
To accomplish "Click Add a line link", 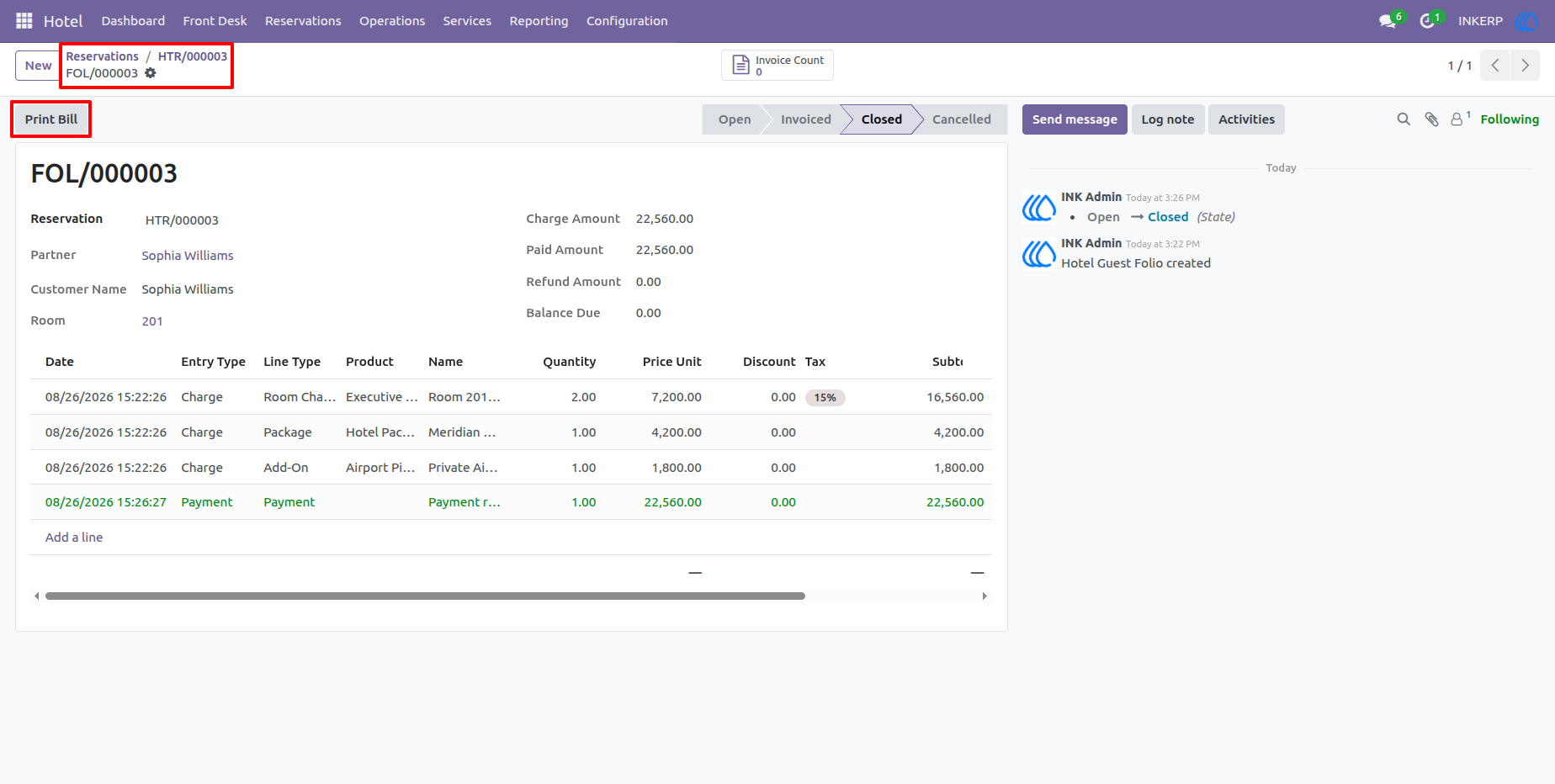I will [x=74, y=538].
